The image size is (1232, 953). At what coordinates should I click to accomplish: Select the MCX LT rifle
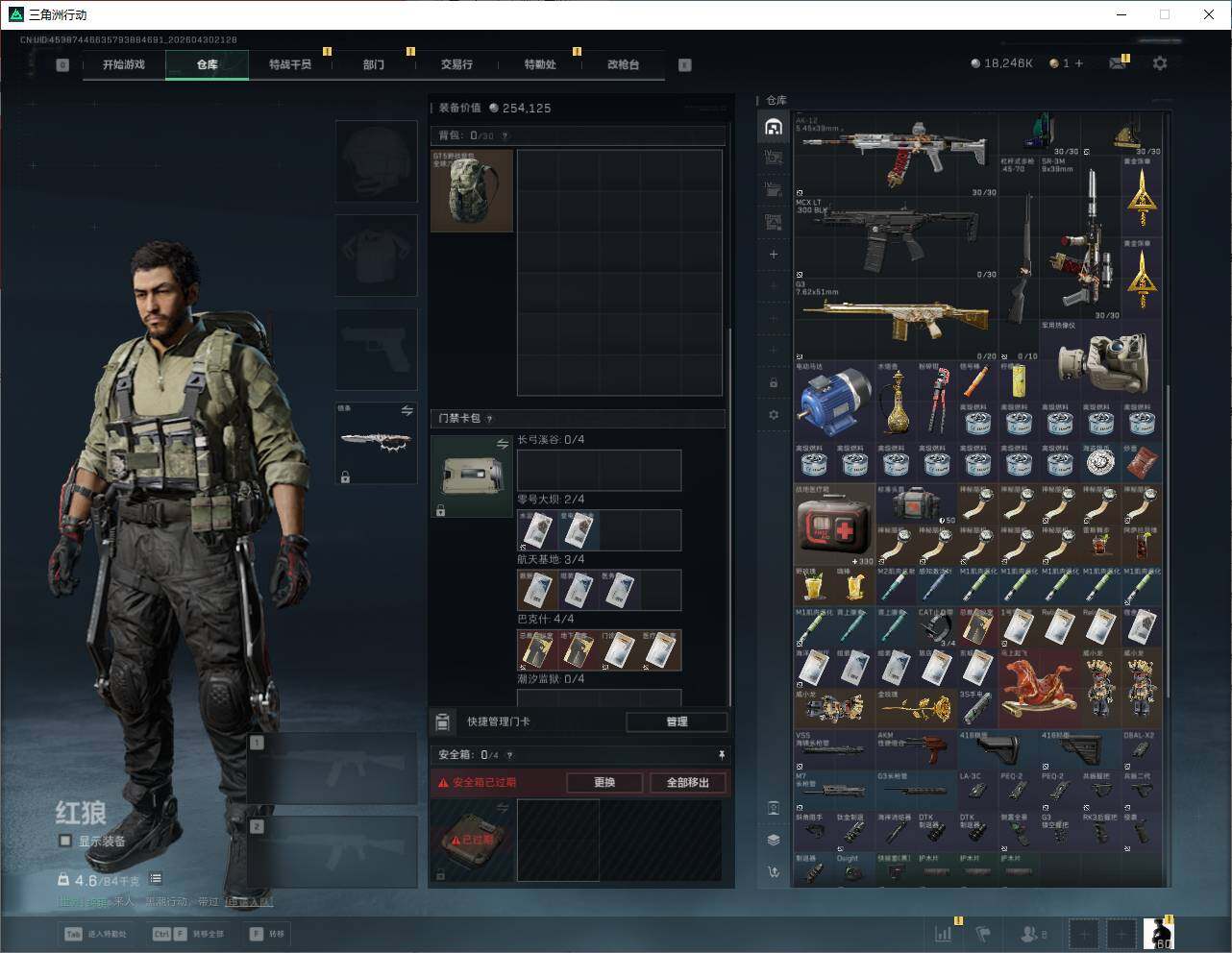pyautogui.click(x=896, y=238)
